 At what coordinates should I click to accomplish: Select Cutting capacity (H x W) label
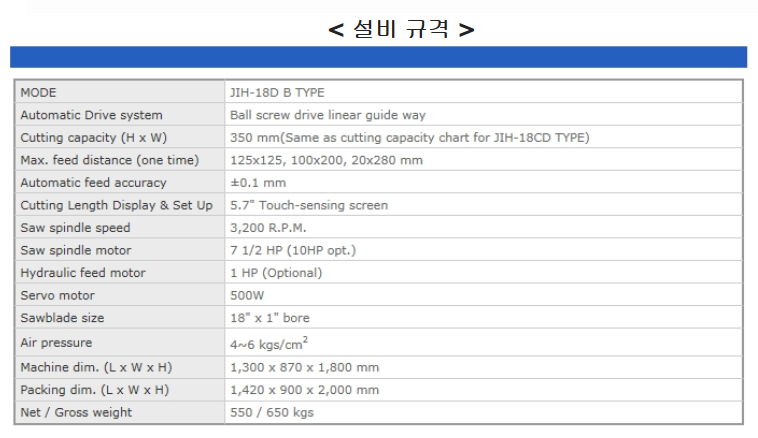point(93,138)
